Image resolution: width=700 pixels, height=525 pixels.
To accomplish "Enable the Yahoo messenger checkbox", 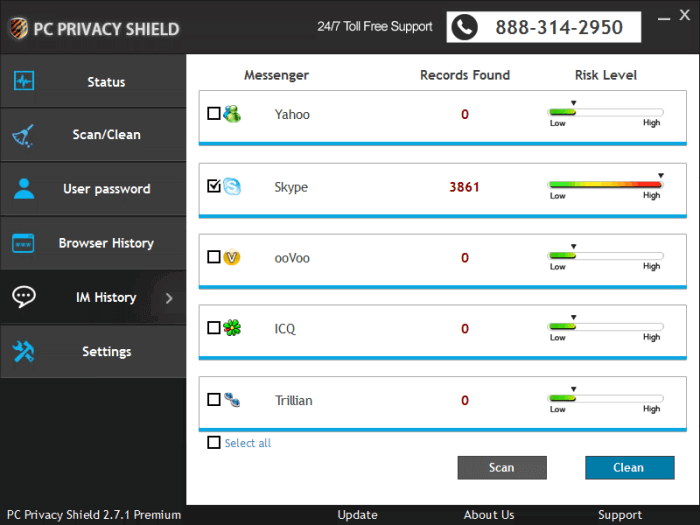I will pyautogui.click(x=214, y=113).
